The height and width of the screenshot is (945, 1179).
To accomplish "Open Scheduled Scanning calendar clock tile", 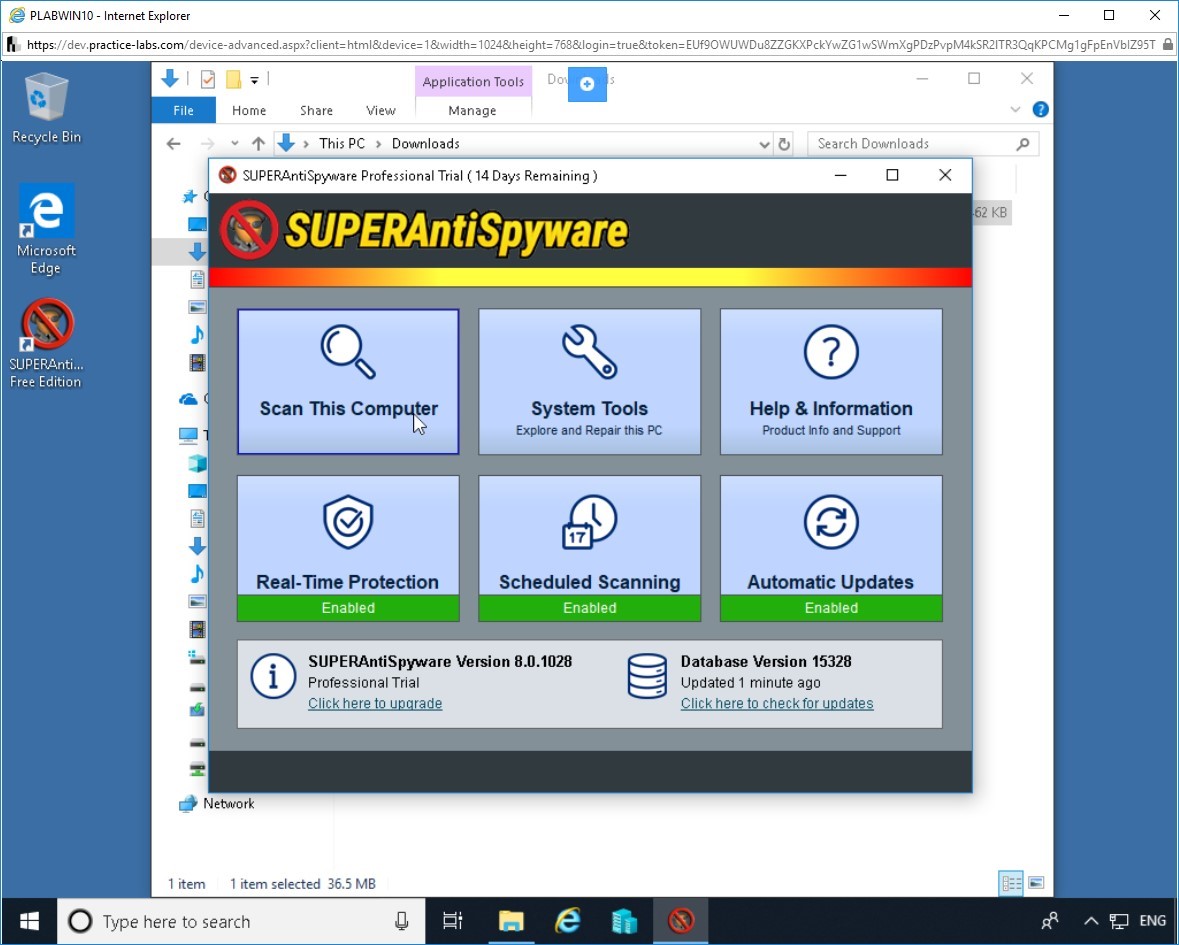I will click(x=590, y=535).
